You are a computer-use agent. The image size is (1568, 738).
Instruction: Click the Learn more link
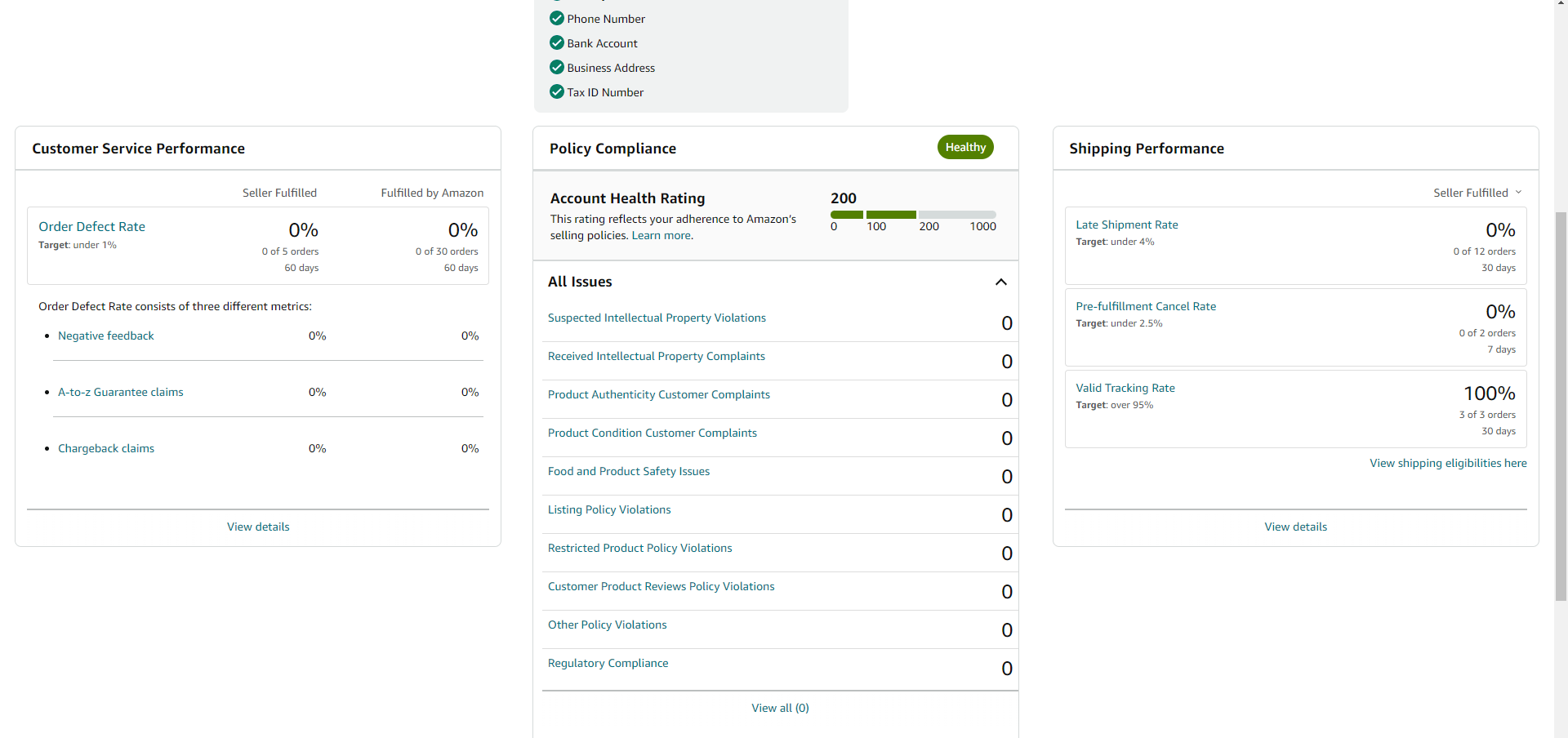[x=662, y=235]
